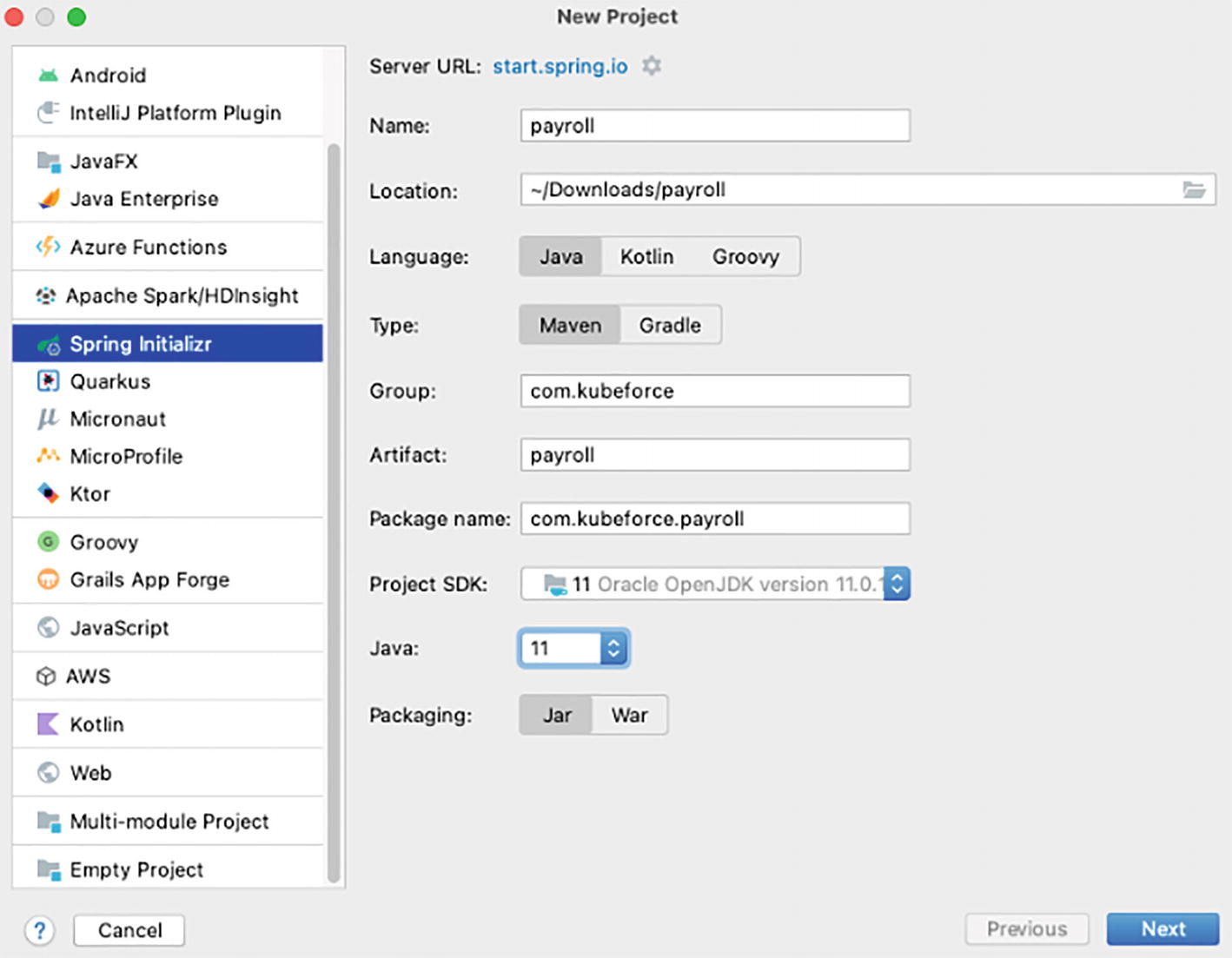Choose Groovy as project language
The image size is (1232, 958).
coord(745,257)
